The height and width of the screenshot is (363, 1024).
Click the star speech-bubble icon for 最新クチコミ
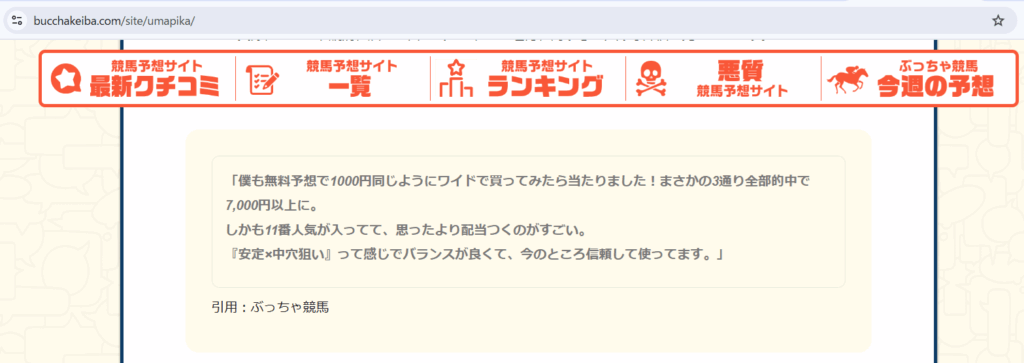pyautogui.click(x=65, y=79)
